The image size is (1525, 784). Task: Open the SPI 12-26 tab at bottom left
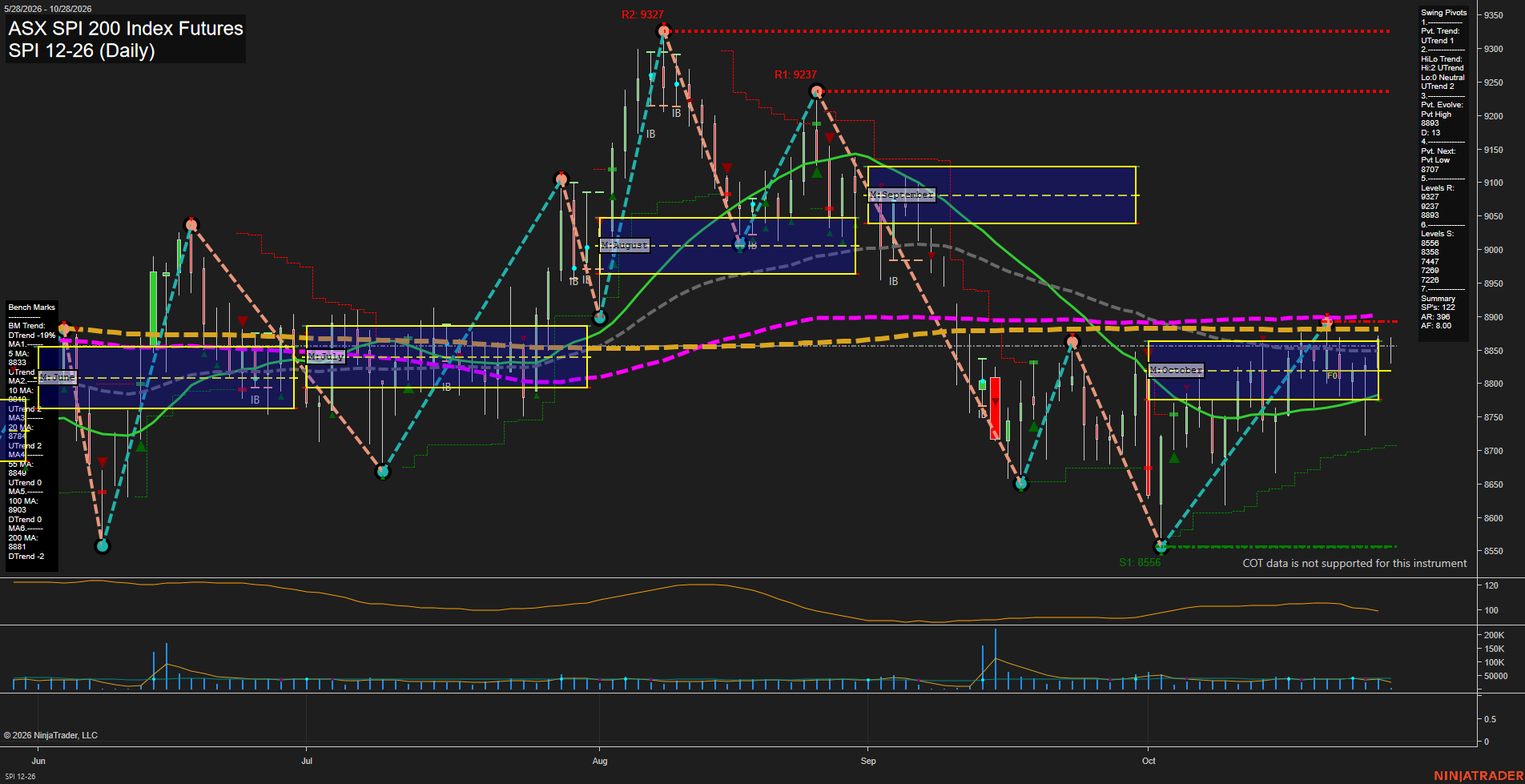[20, 776]
